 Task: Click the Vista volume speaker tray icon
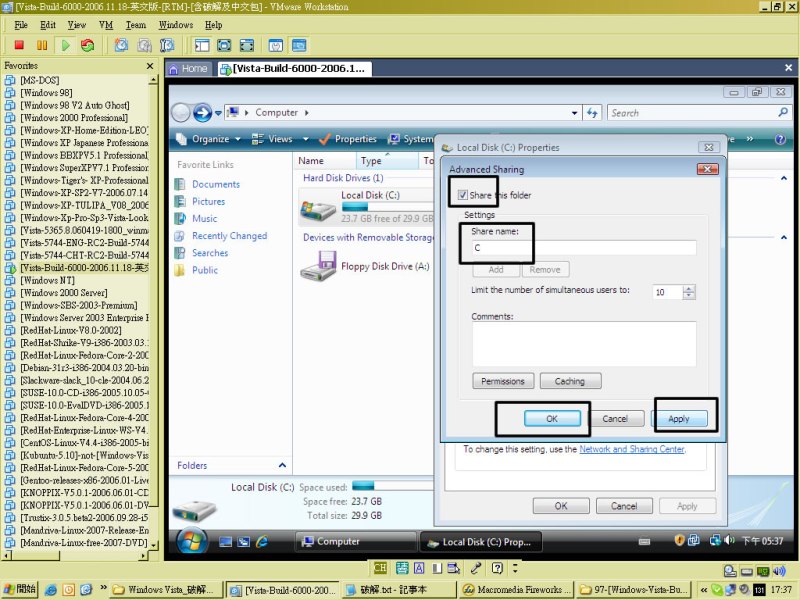(730, 540)
